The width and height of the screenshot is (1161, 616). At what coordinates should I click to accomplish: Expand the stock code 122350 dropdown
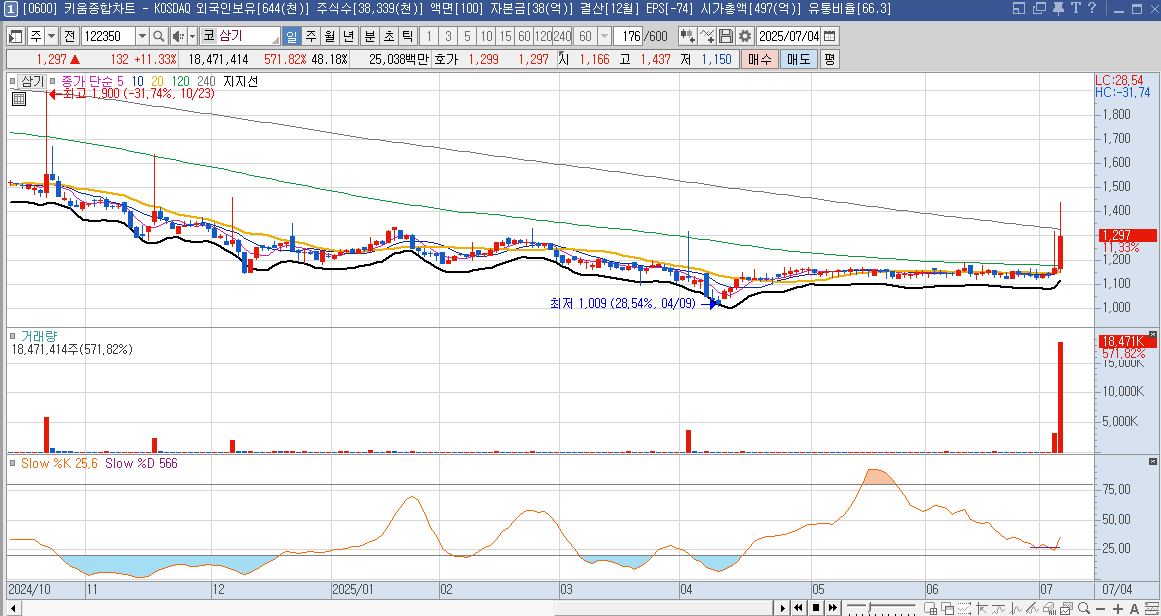click(x=142, y=36)
